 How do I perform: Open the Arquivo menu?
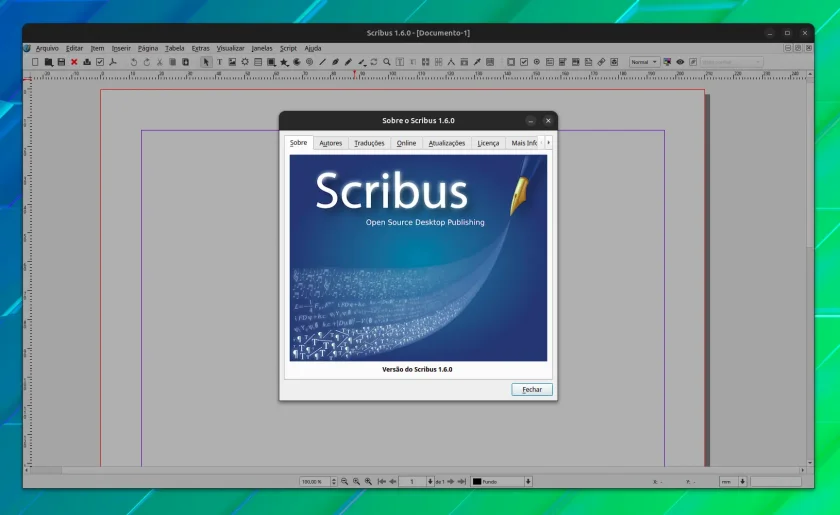tap(47, 48)
